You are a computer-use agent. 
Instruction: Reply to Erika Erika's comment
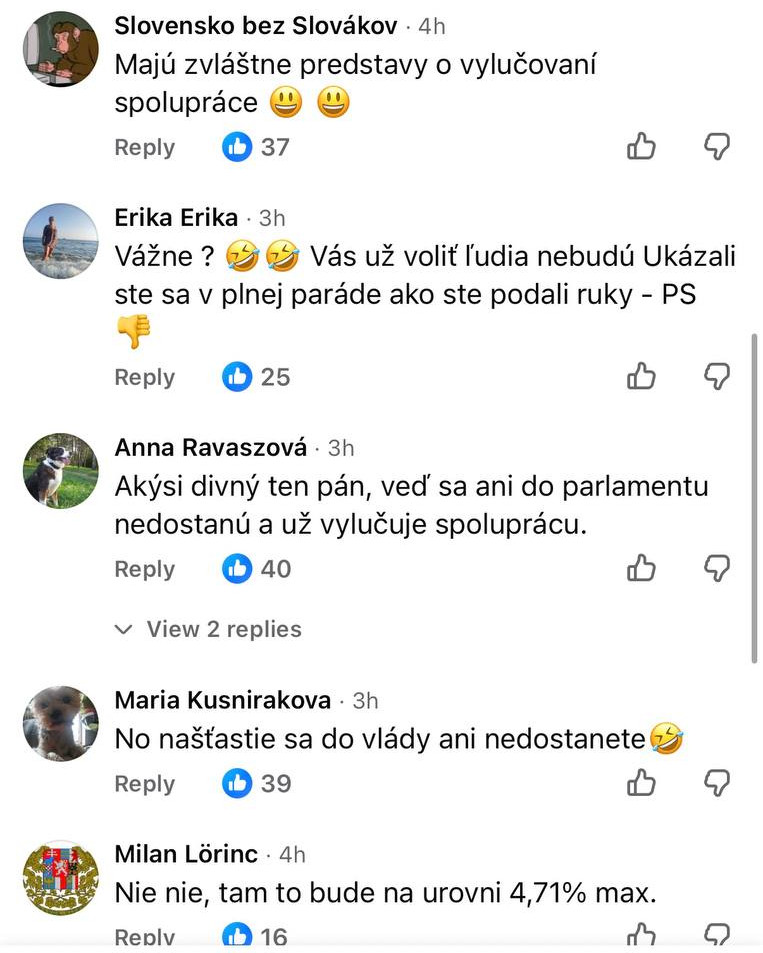145,377
